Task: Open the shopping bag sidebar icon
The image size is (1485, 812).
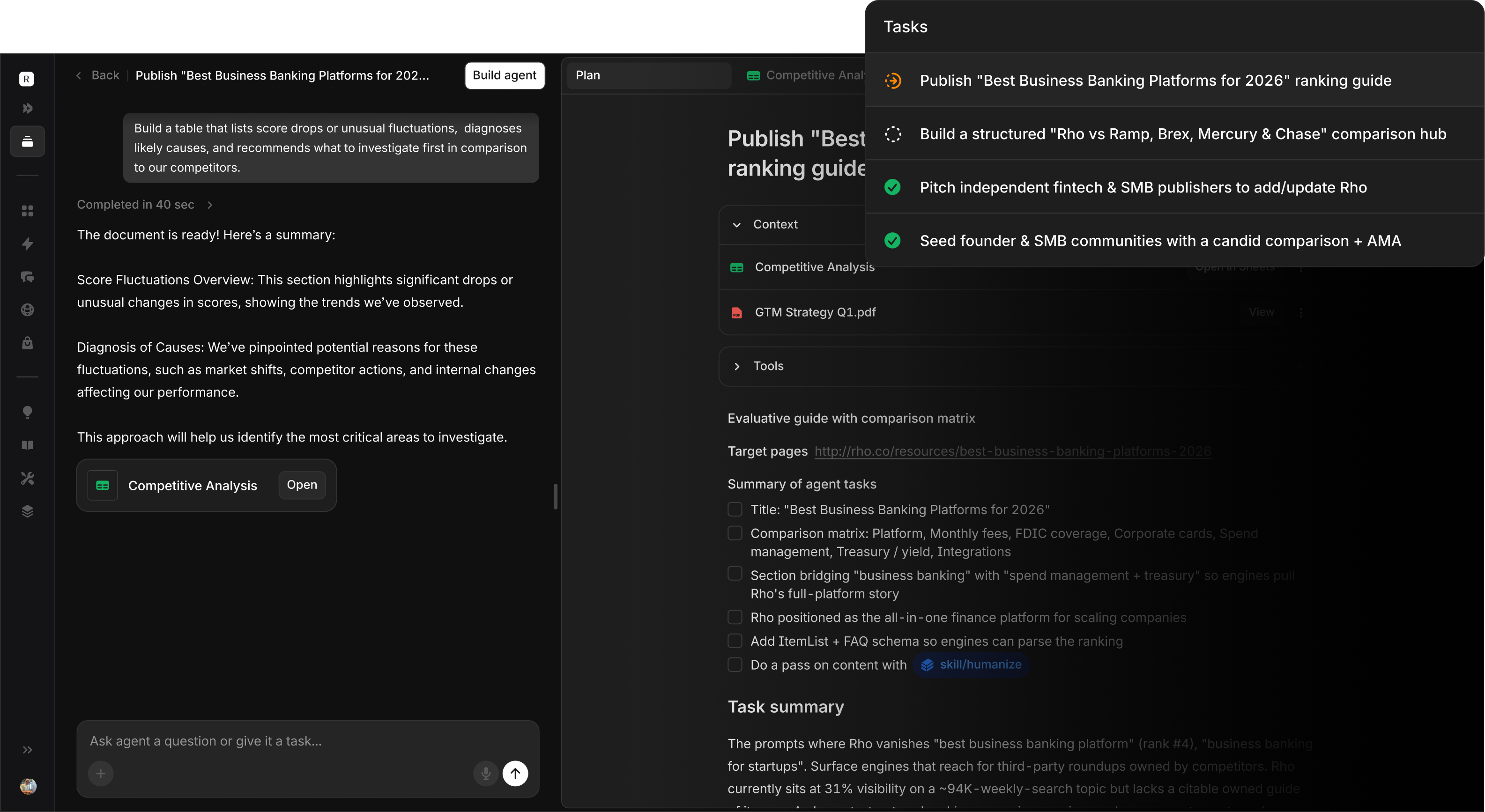Action: (27, 343)
